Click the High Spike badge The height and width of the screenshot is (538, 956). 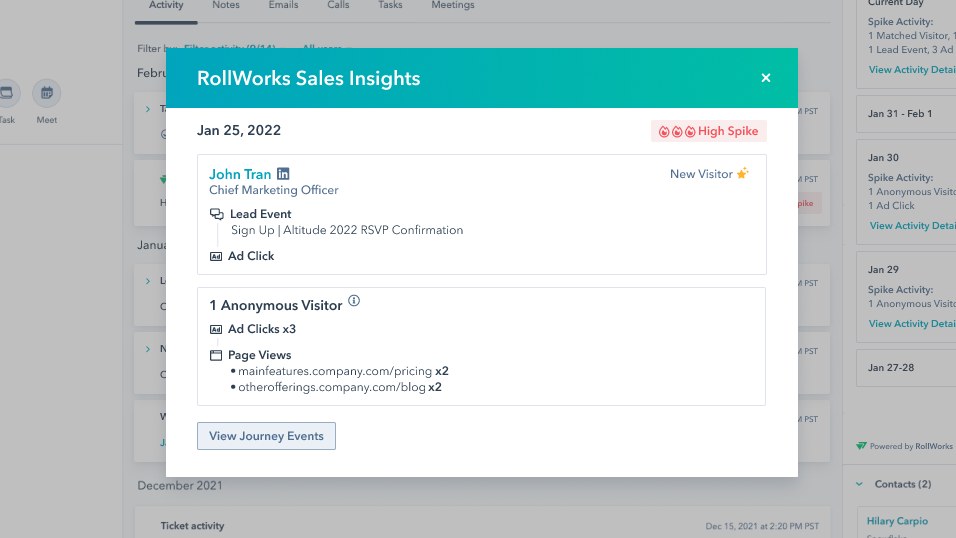point(708,131)
